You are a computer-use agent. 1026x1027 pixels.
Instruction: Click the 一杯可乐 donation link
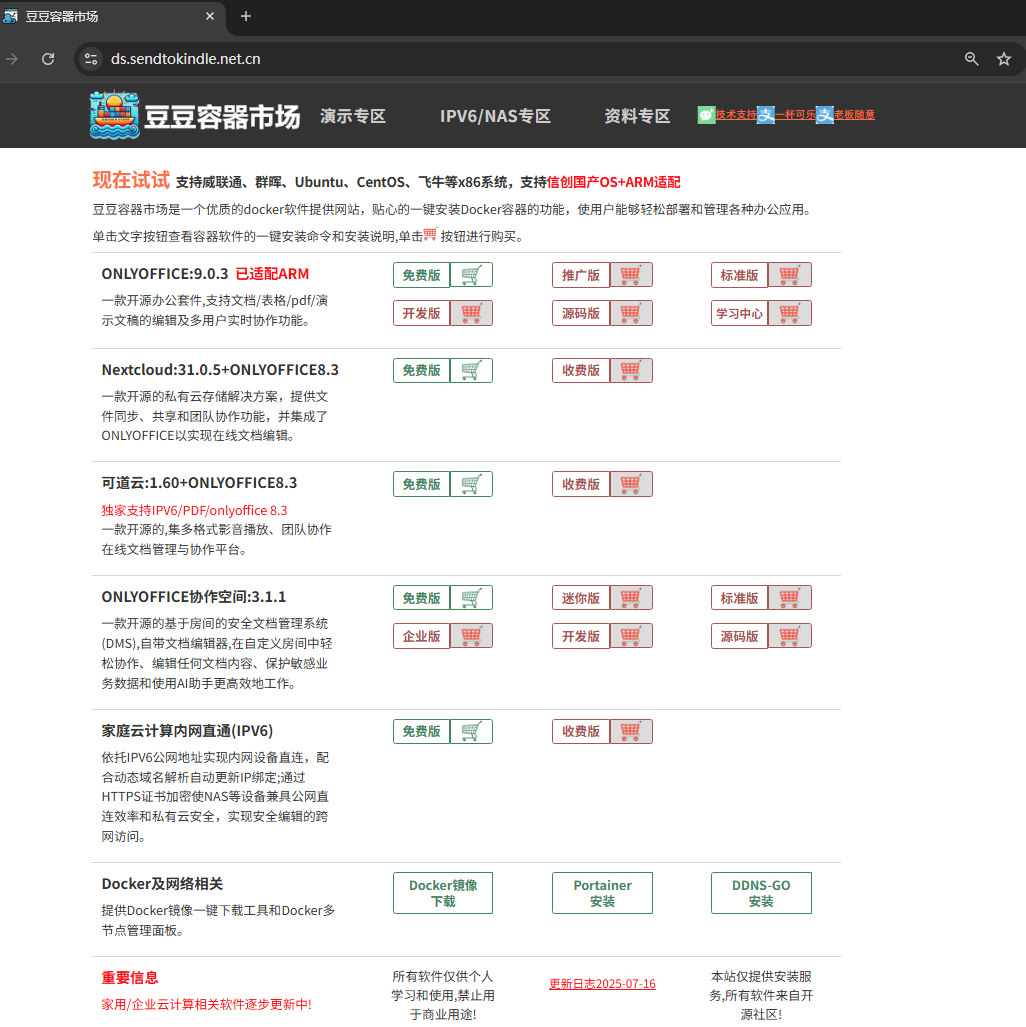click(795, 115)
